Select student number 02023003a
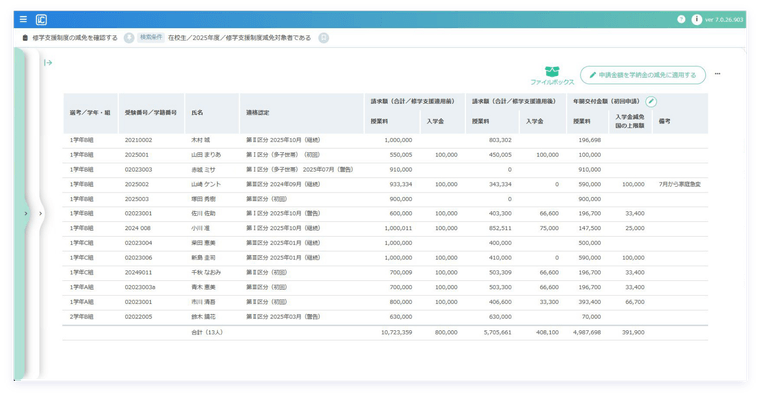Image resolution: width=760 pixels, height=397 pixels. (x=140, y=287)
